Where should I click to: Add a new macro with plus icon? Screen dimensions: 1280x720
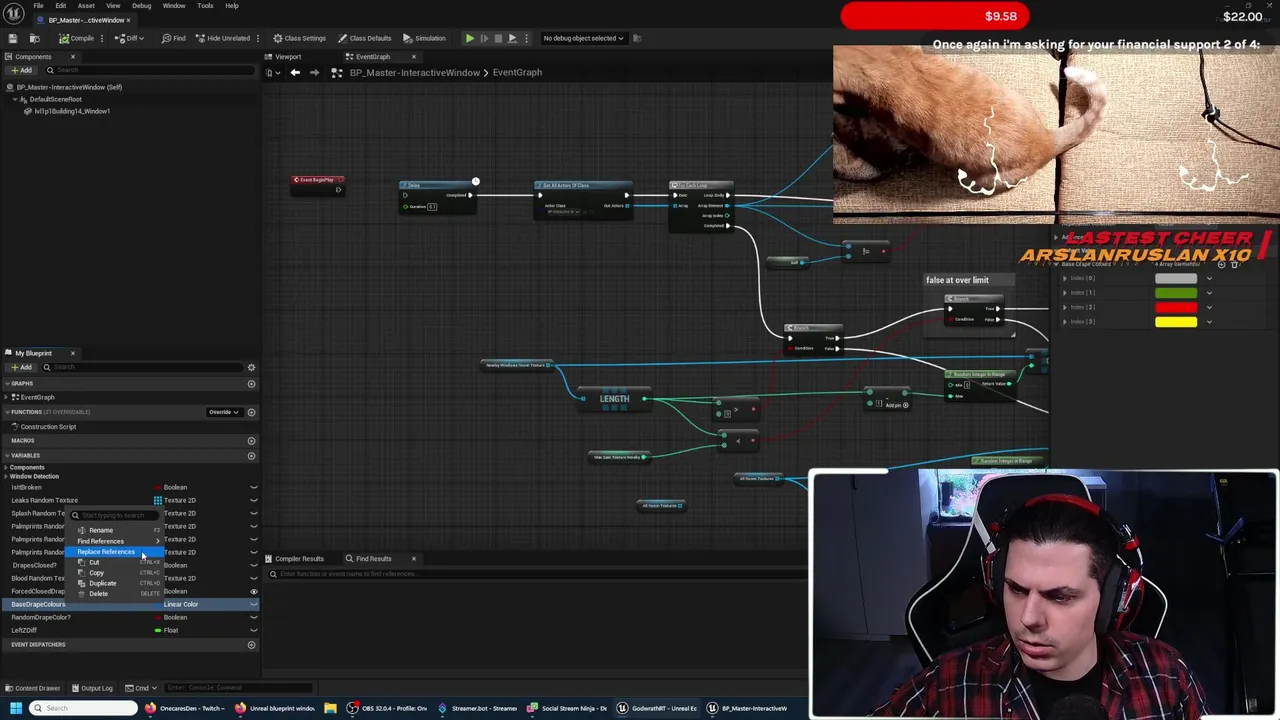(x=251, y=441)
